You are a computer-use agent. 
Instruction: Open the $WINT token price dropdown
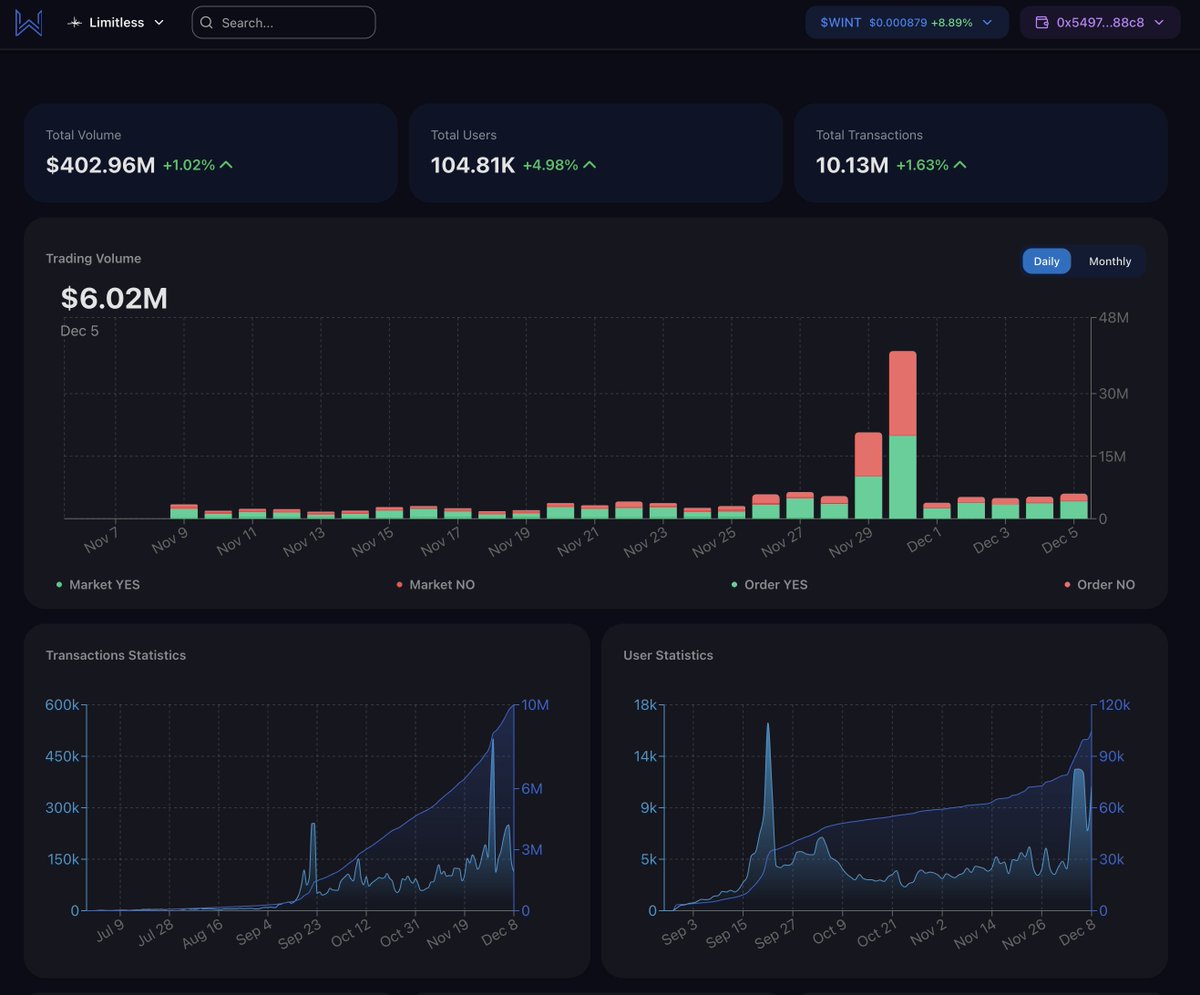click(907, 22)
